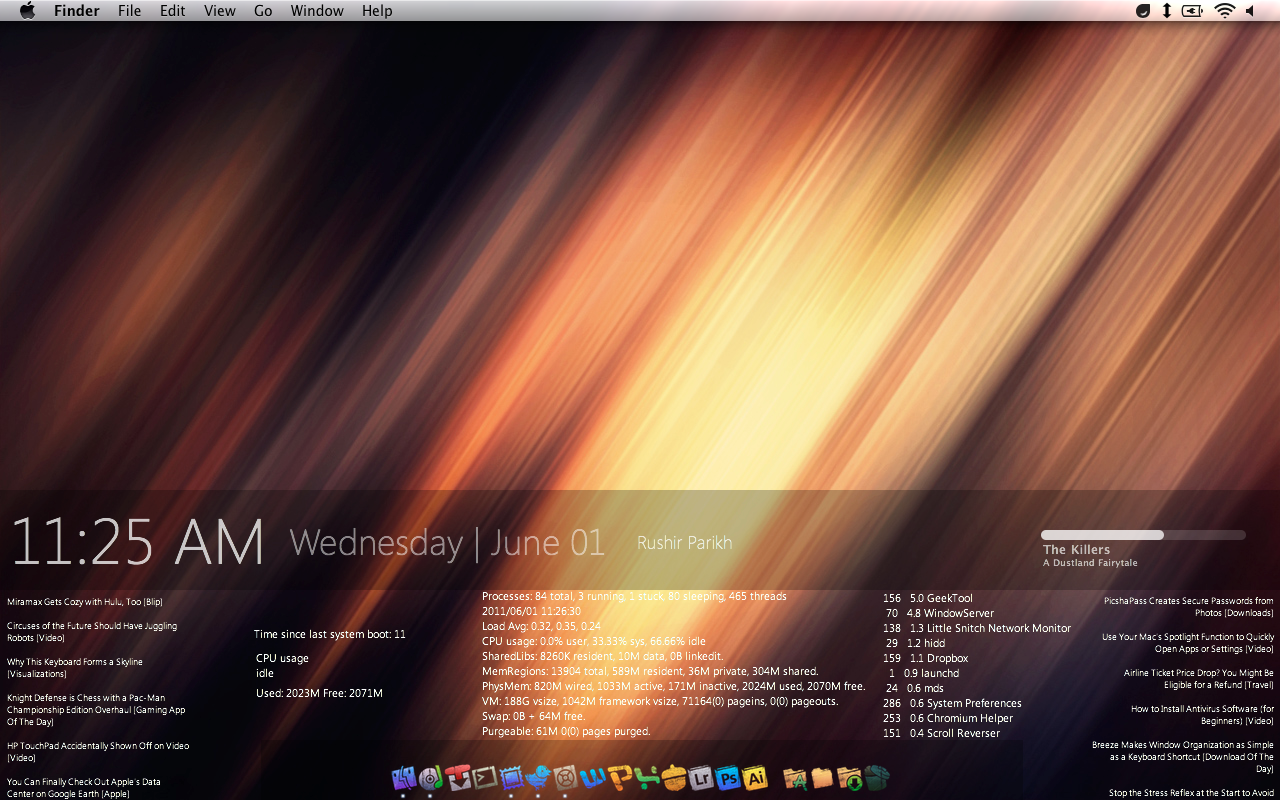This screenshot has width=1280, height=800.
Task: Click headline Miramax Gets Cozy with Hulu, Too
Action: point(85,602)
